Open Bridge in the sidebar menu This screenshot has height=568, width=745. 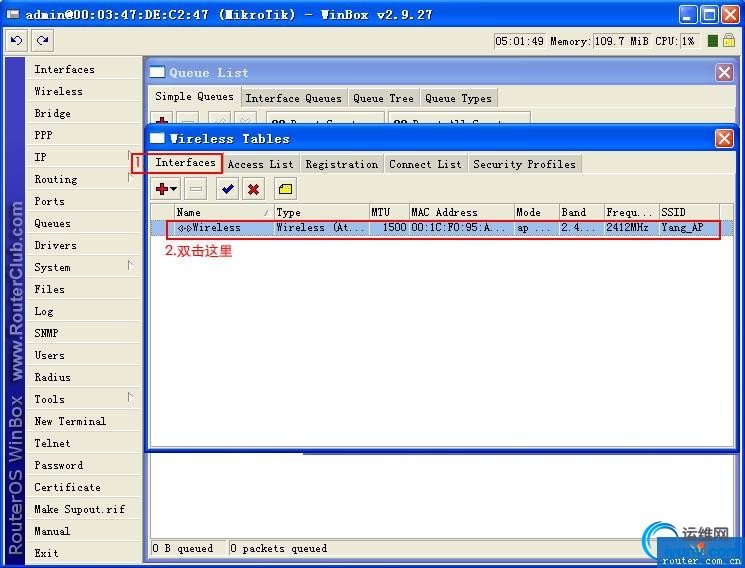tap(83, 113)
